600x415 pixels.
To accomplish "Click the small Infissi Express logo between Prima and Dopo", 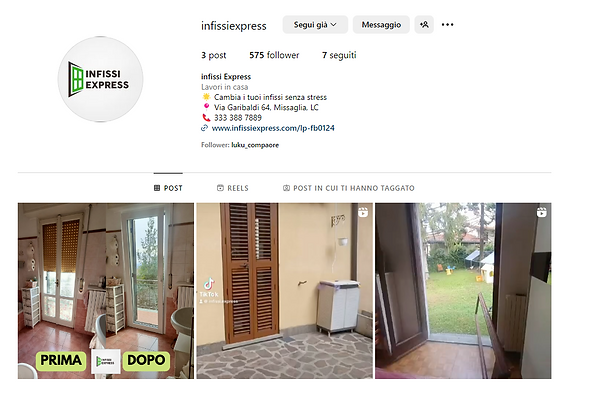I will [106, 361].
